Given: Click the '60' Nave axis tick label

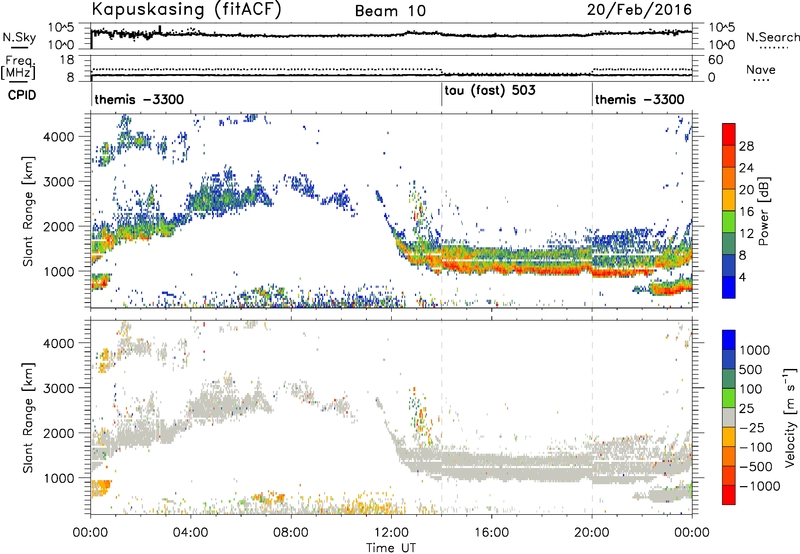Looking at the screenshot, I should 716,60.
